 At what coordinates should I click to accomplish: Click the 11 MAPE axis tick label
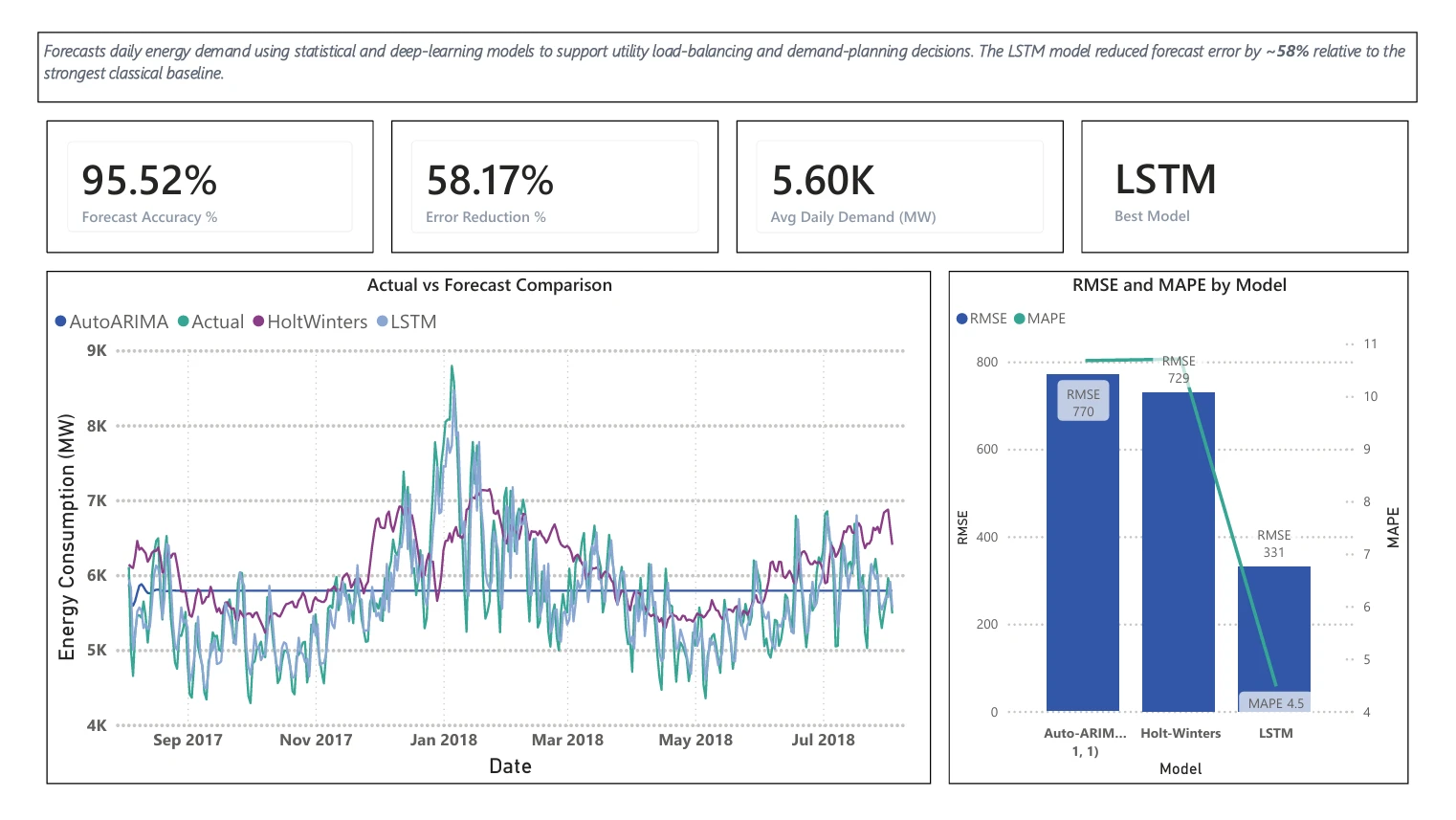pyautogui.click(x=1371, y=344)
